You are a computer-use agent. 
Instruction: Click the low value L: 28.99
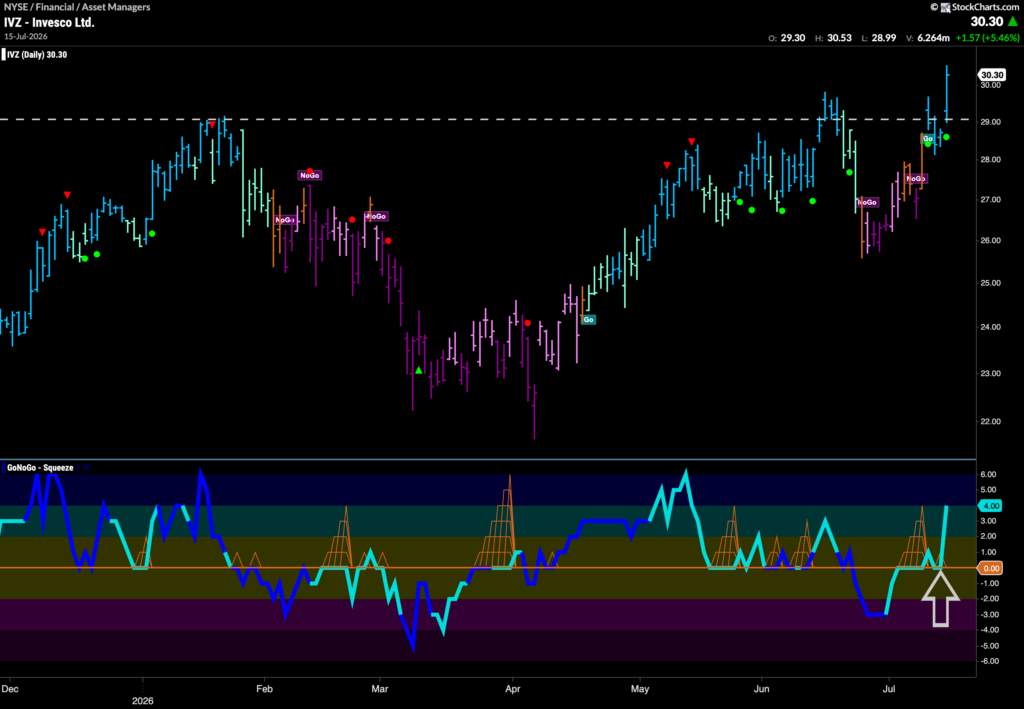878,38
